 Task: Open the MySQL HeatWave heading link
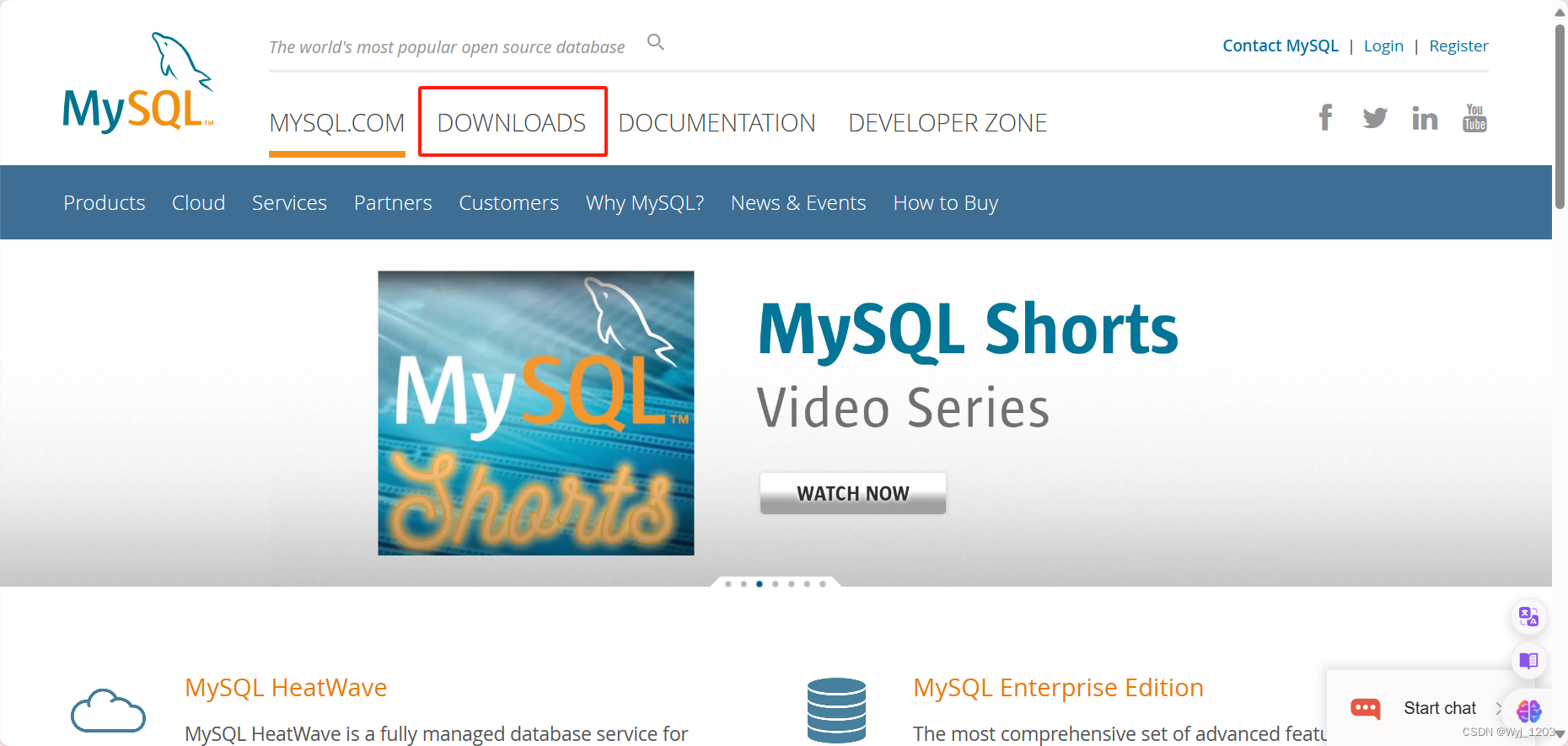[x=286, y=688]
